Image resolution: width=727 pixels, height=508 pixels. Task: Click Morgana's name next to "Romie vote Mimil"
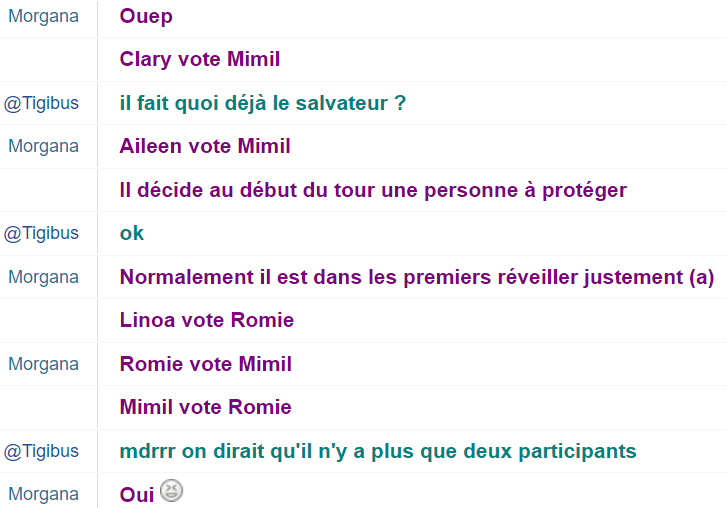point(43,364)
